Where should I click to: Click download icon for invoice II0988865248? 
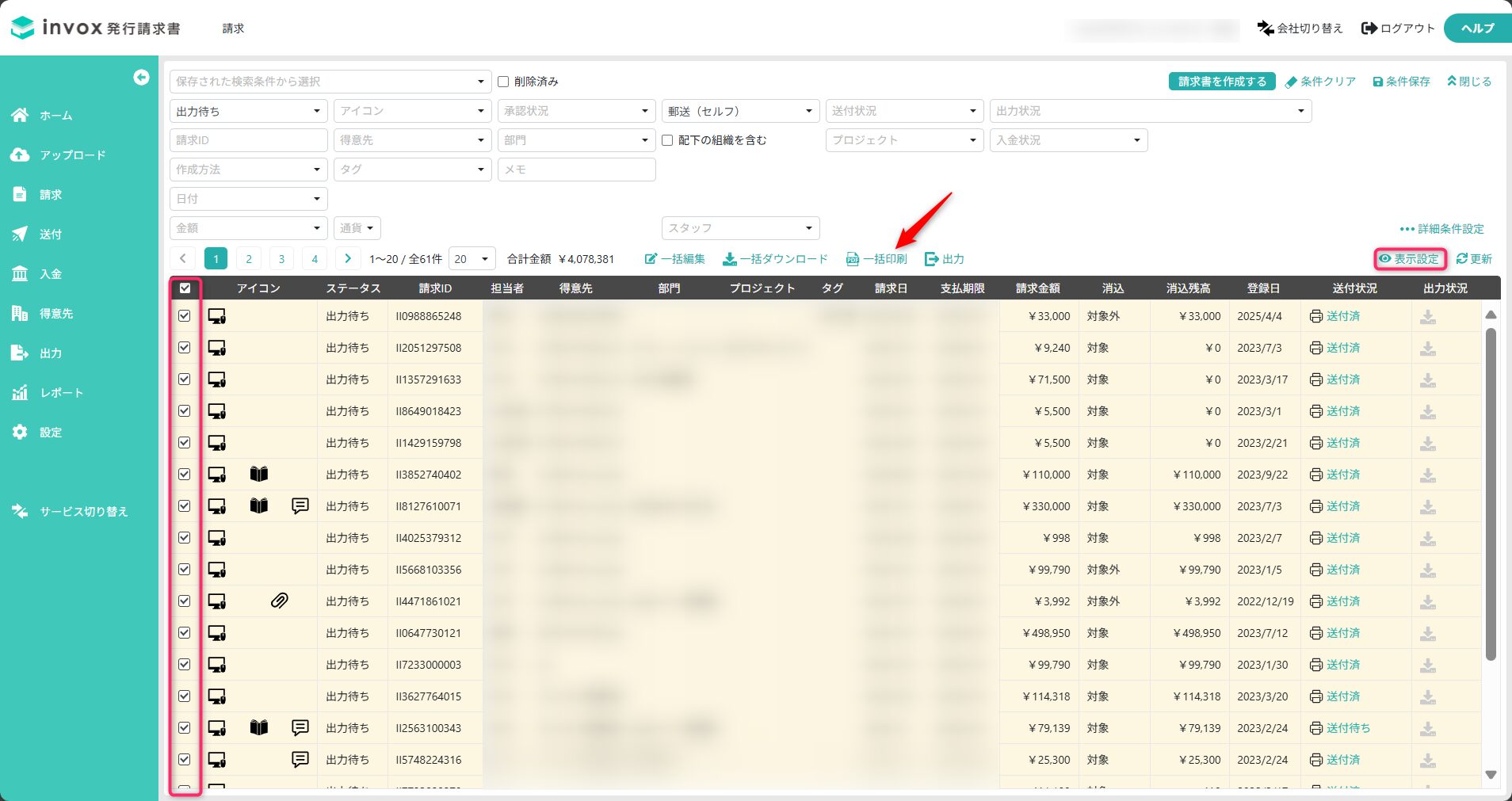click(1427, 317)
